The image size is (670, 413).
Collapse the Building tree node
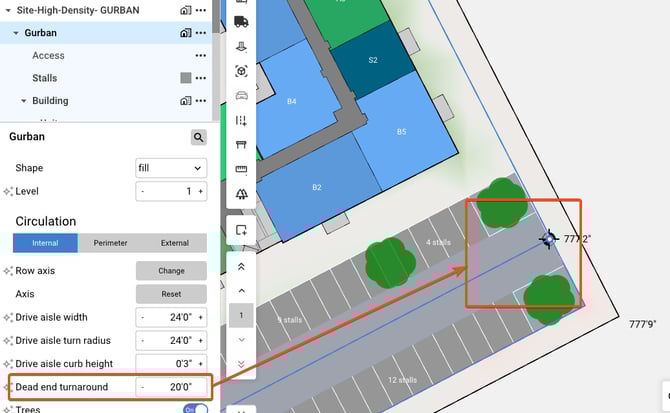tap(24, 101)
